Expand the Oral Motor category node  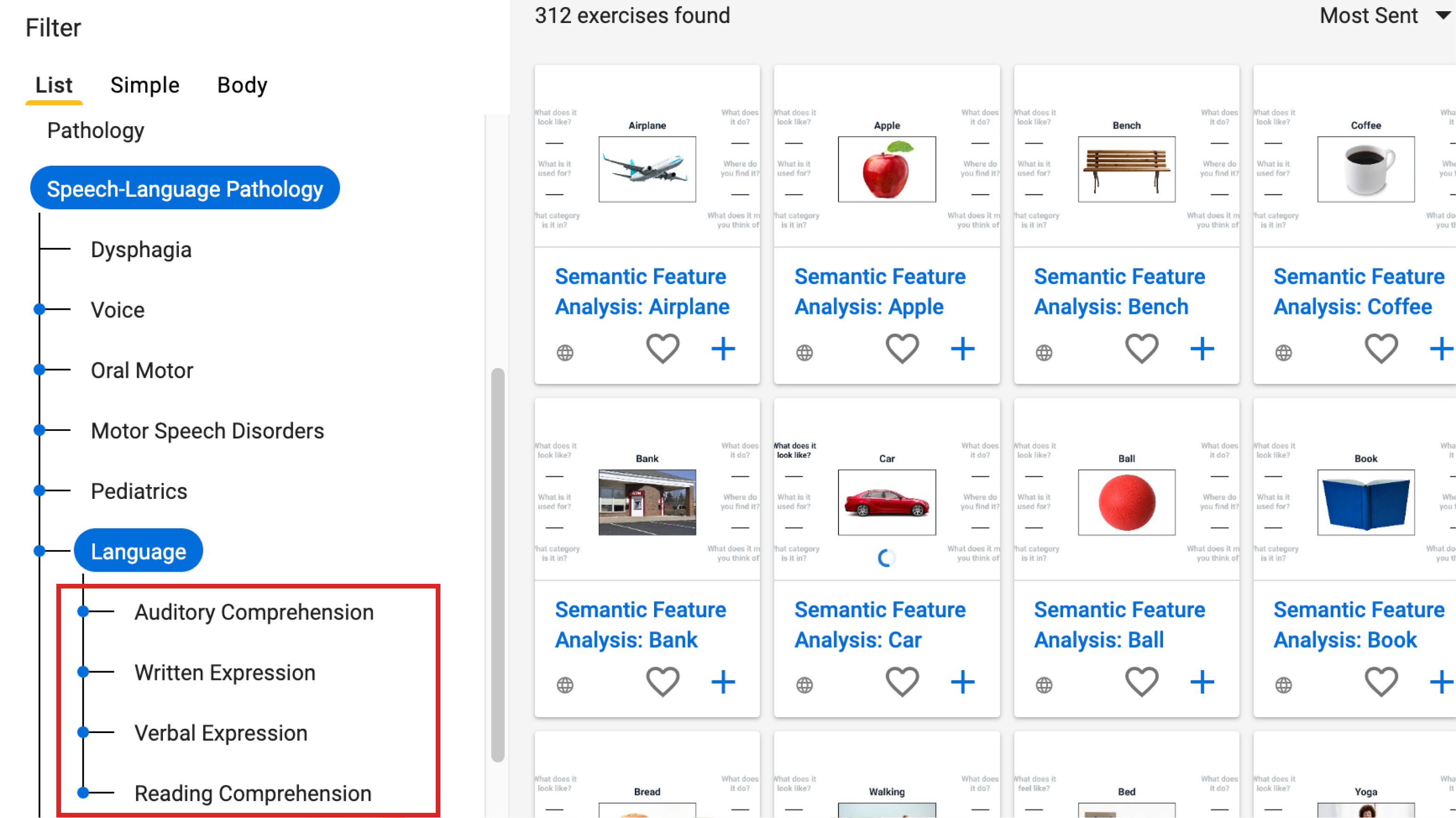[x=39, y=370]
